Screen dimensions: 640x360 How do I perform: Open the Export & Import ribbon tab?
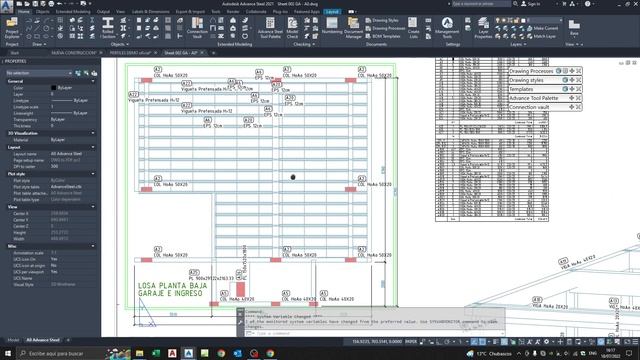tap(190, 12)
